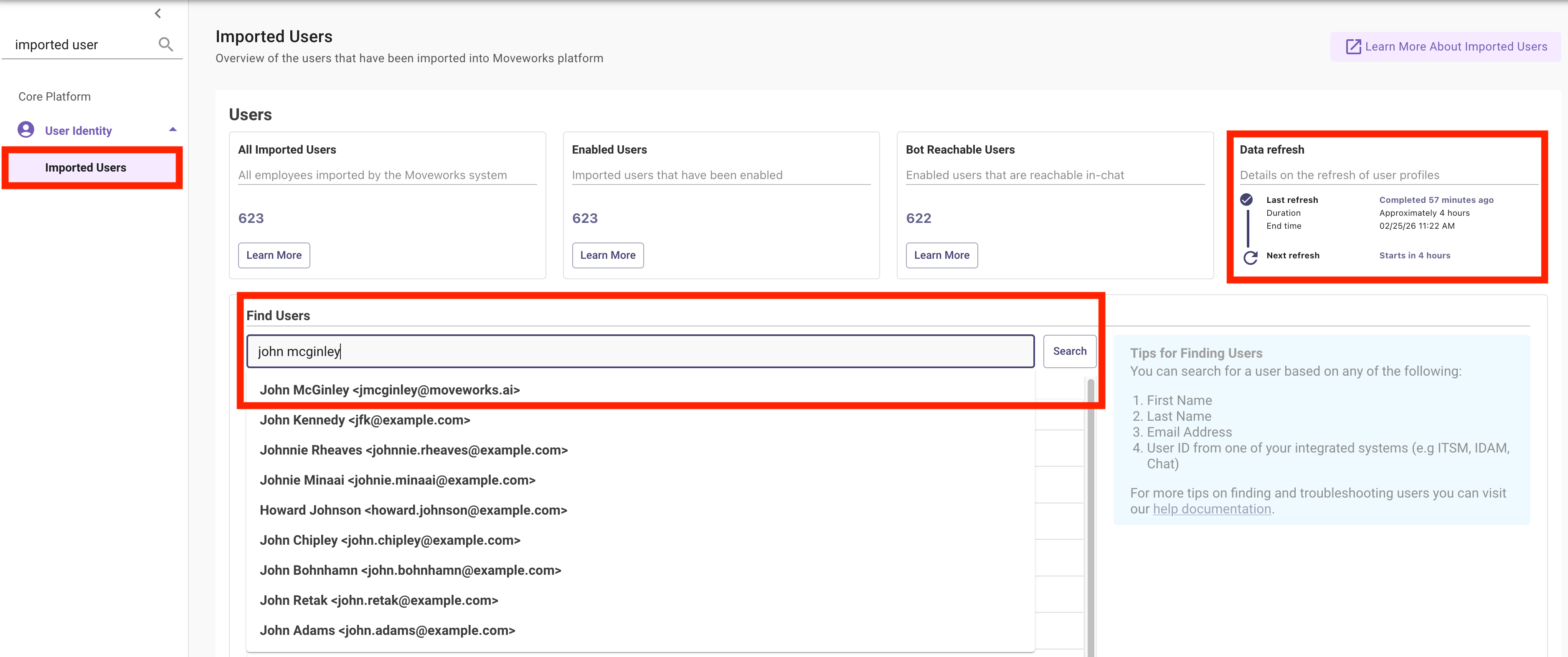Click the Last refresh checkmark icon
The image size is (1568, 657).
(1246, 200)
